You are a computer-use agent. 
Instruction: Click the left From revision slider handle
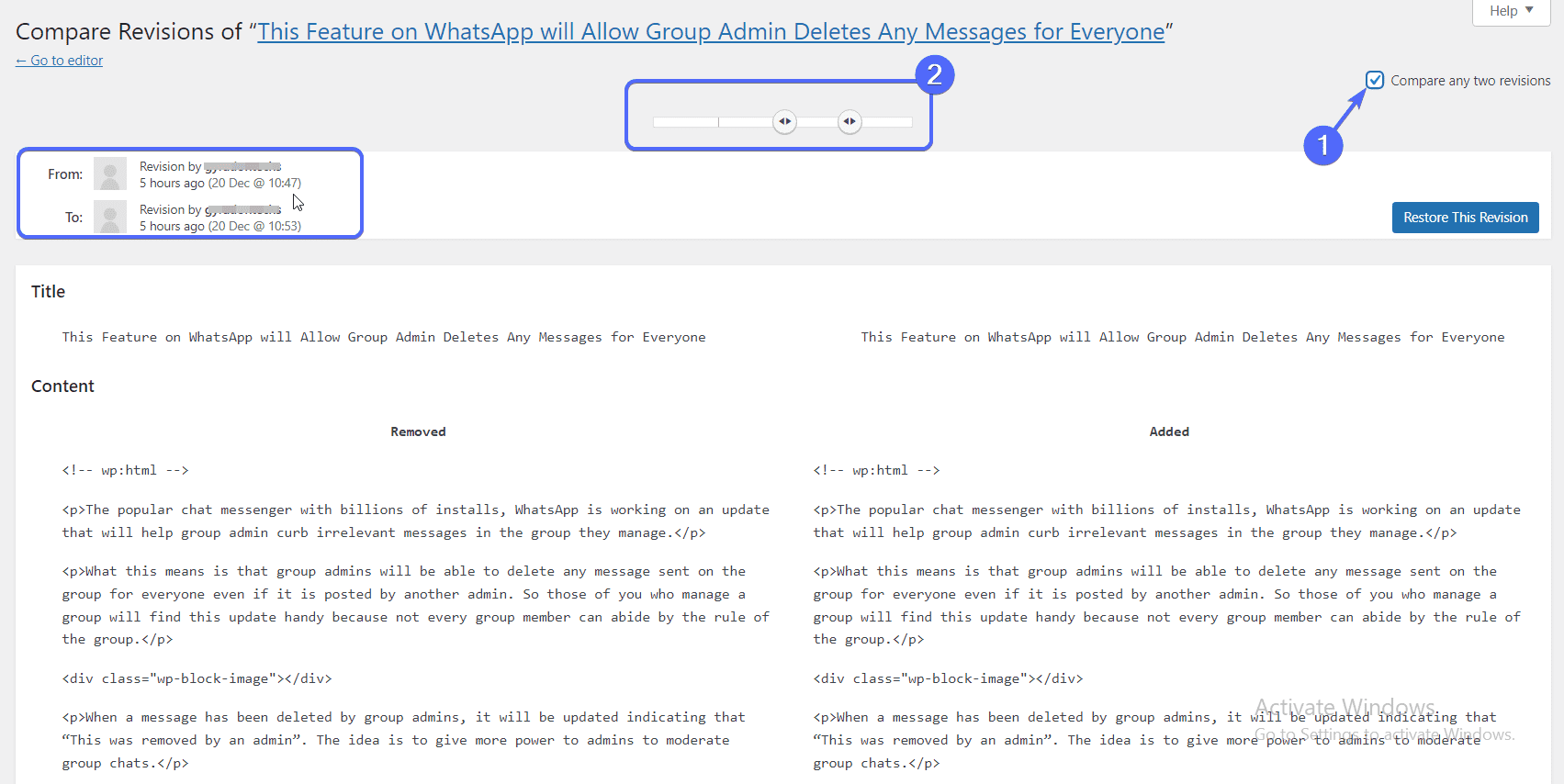click(x=784, y=121)
